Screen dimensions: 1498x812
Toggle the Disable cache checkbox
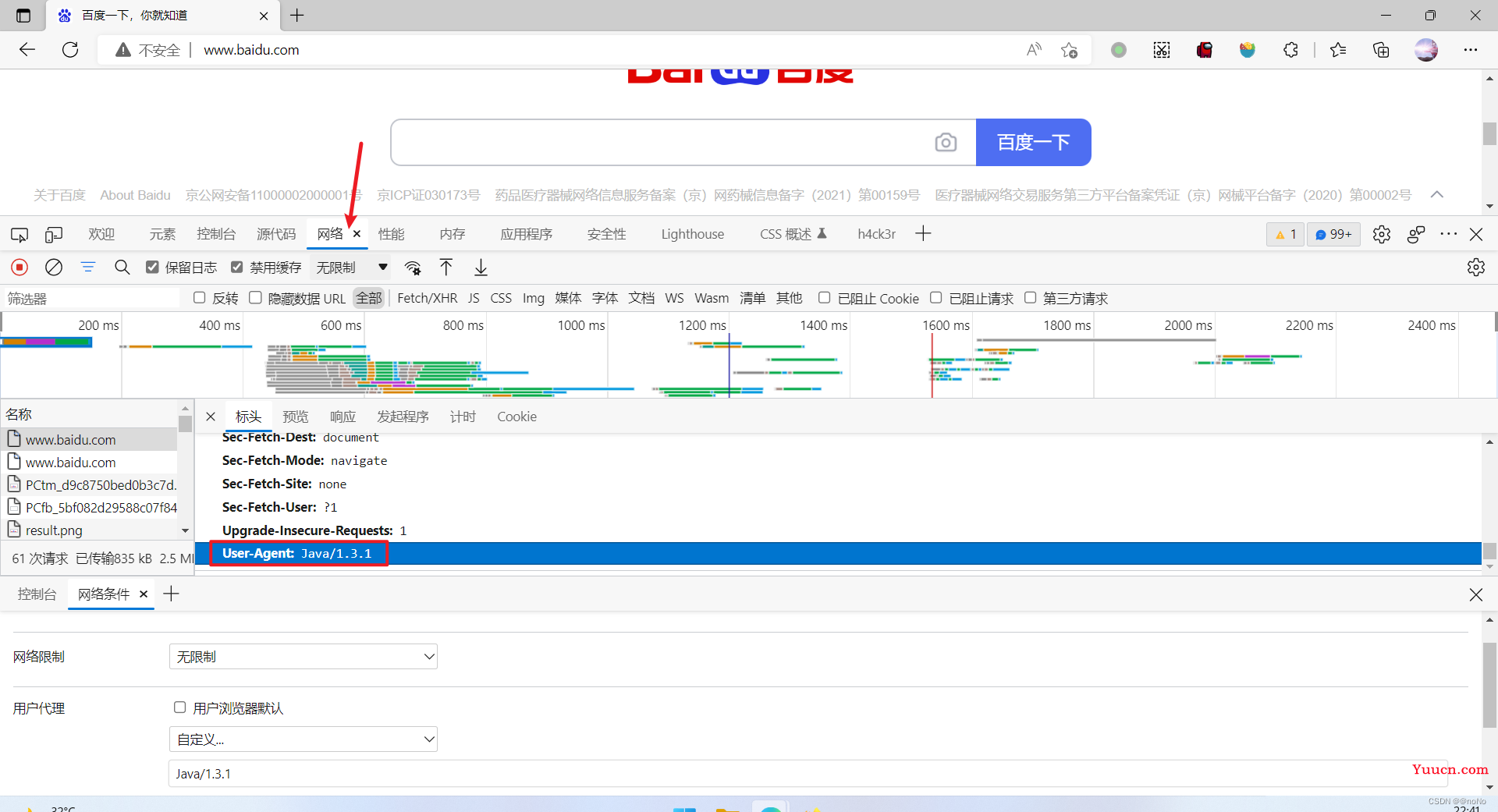(237, 267)
